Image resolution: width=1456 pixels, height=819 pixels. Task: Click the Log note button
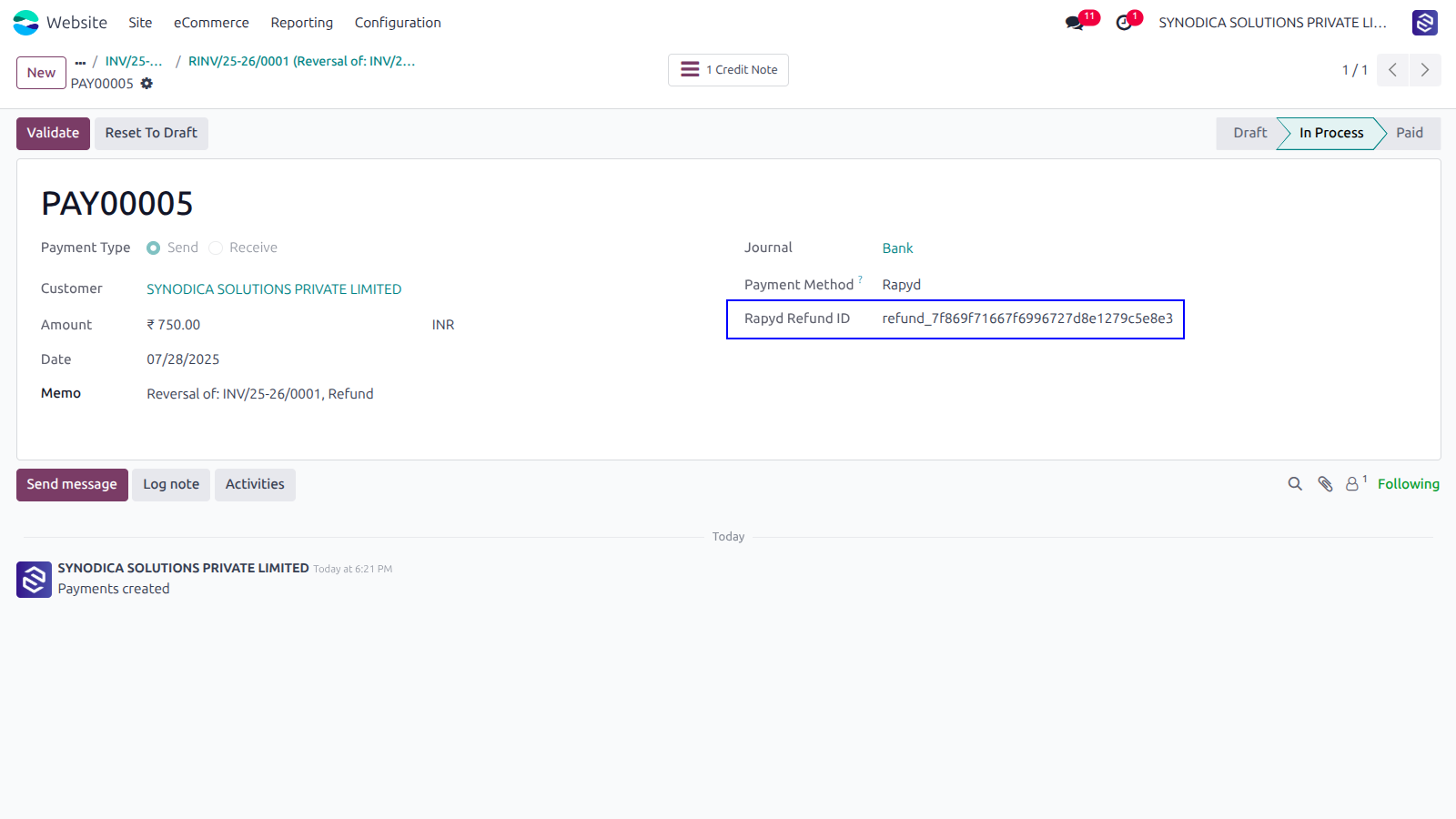[x=171, y=485]
